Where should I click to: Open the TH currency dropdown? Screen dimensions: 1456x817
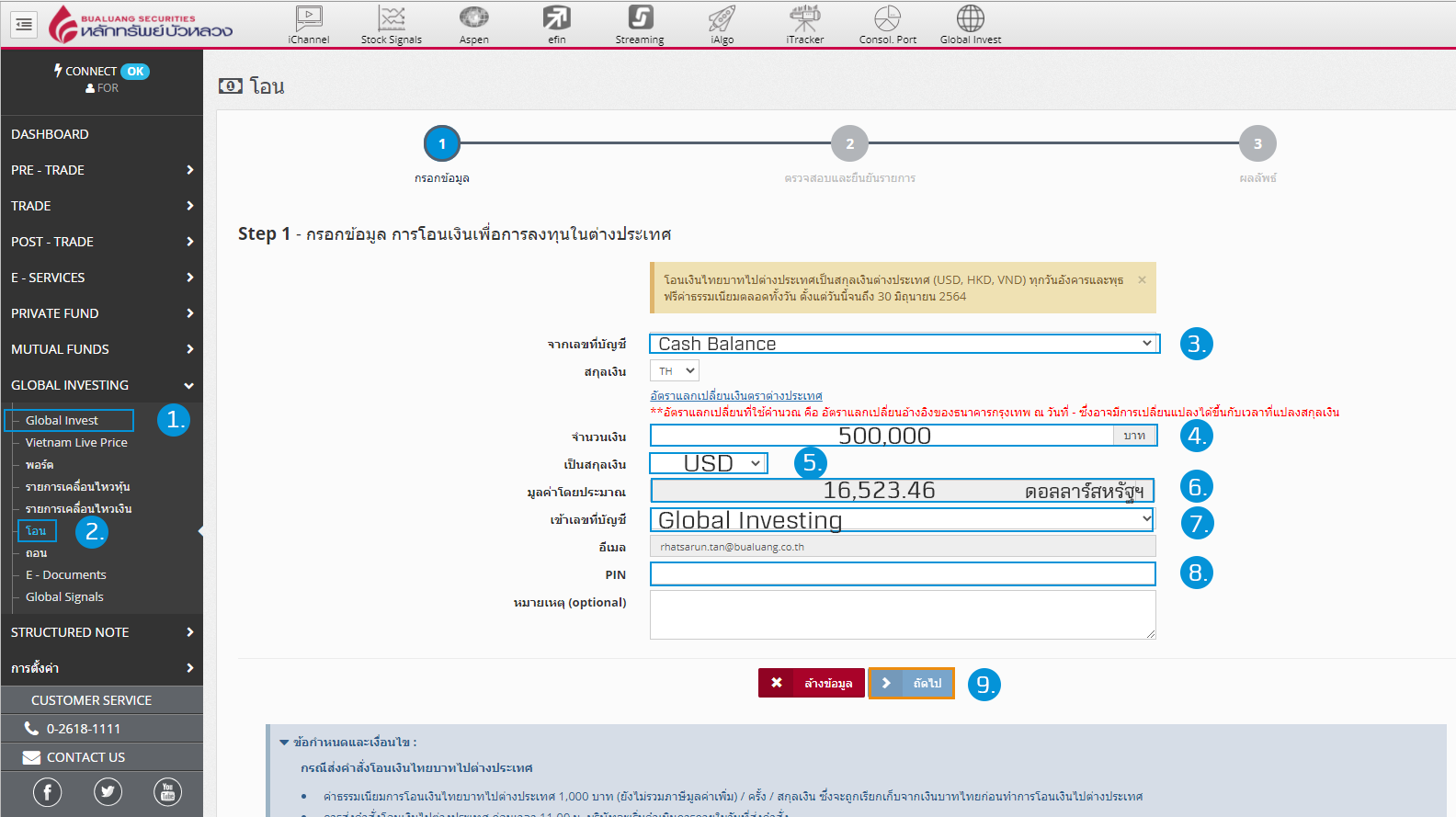point(675,370)
